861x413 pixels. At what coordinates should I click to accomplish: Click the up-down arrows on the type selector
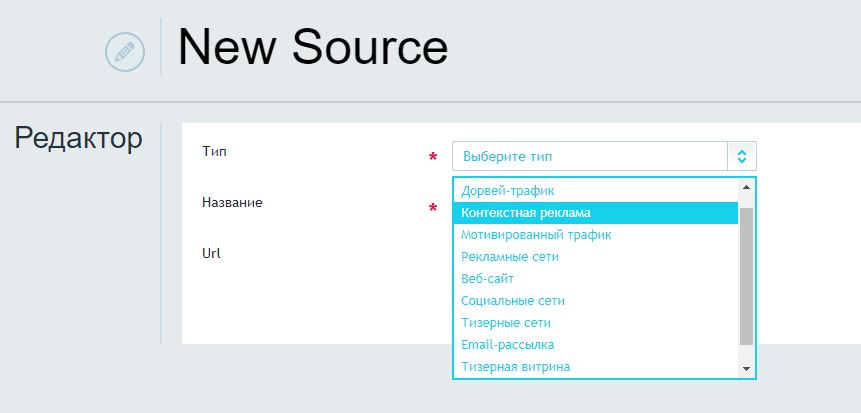point(742,157)
